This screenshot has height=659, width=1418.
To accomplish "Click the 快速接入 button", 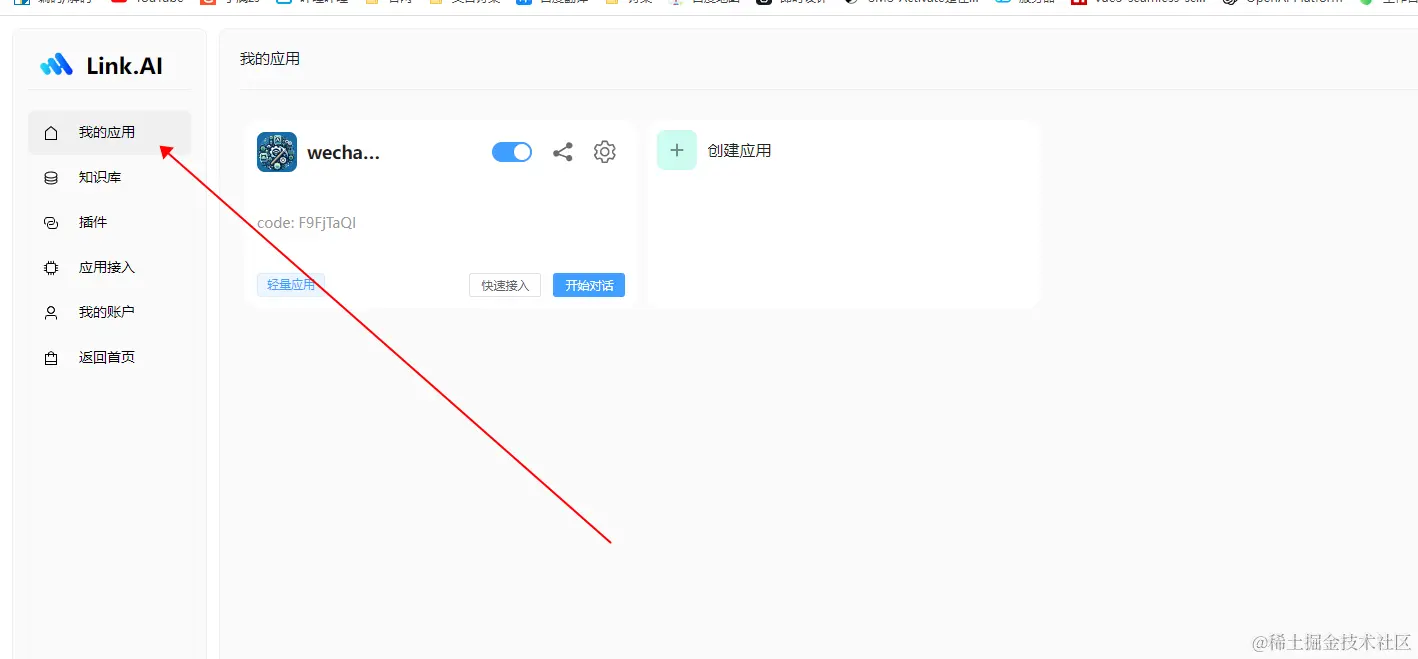I will (x=504, y=284).
